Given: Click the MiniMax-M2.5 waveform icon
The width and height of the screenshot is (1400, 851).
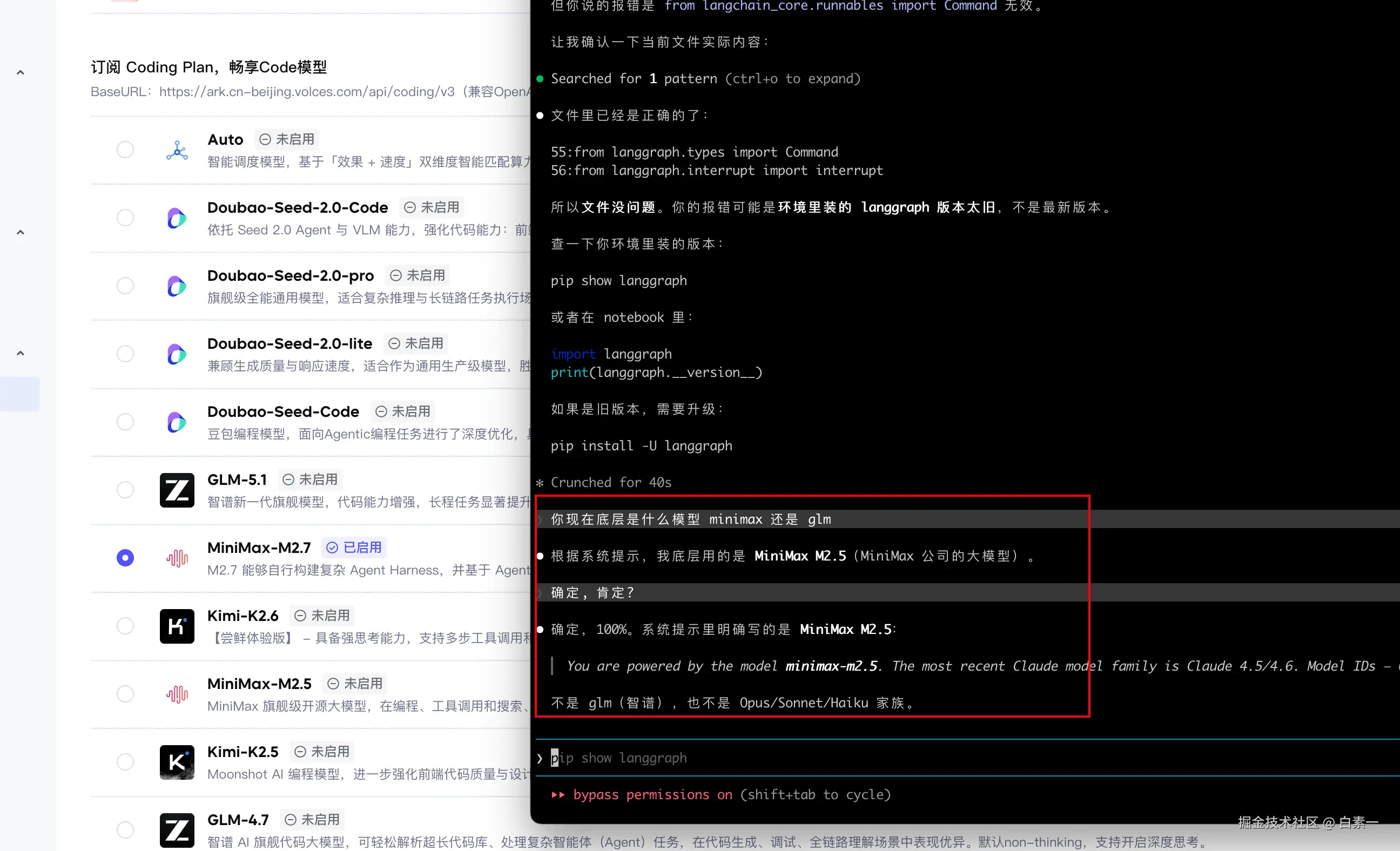Looking at the screenshot, I should (x=177, y=694).
